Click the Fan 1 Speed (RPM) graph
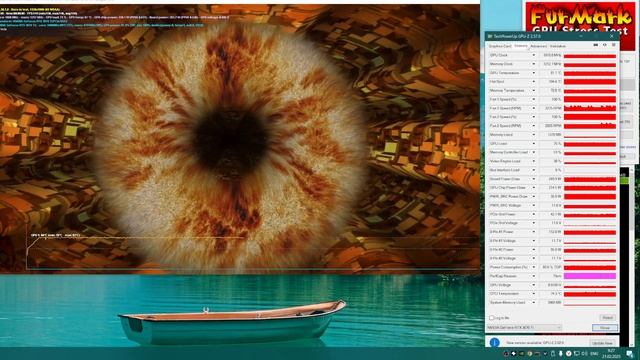The width and height of the screenshot is (640, 360). (590, 108)
